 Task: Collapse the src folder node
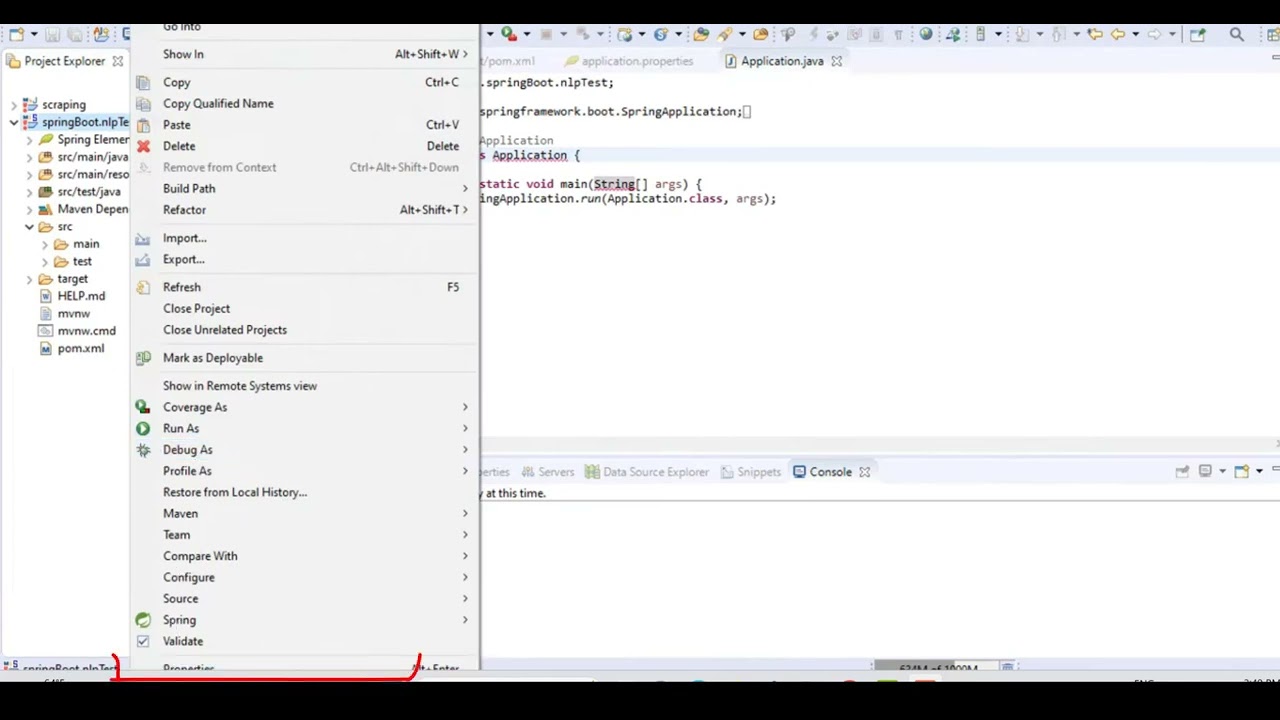pos(30,227)
